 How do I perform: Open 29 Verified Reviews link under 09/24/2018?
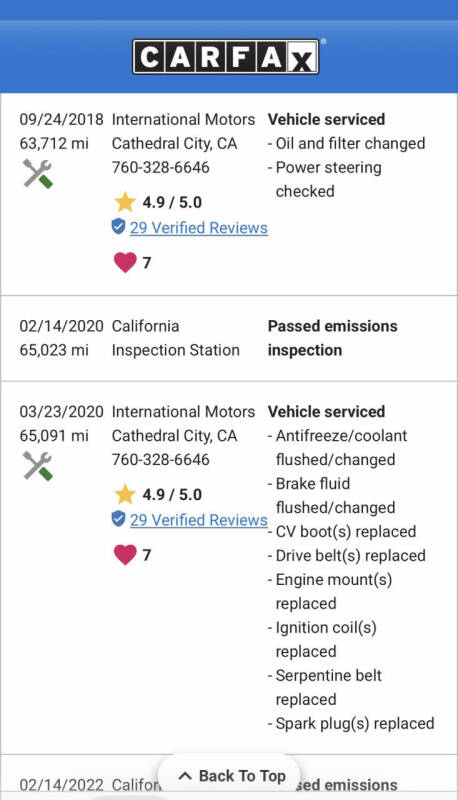[198, 228]
